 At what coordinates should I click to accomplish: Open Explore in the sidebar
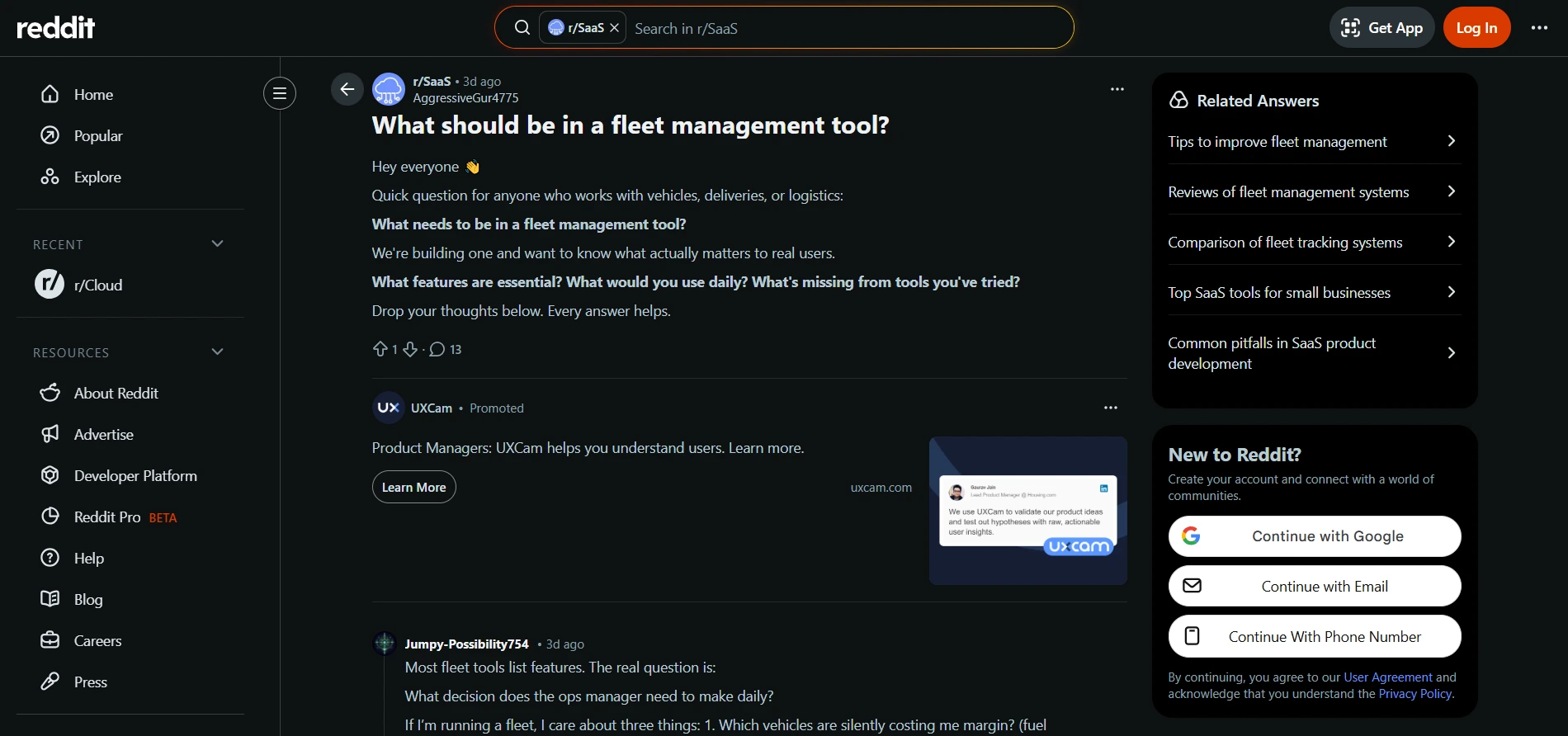click(97, 177)
